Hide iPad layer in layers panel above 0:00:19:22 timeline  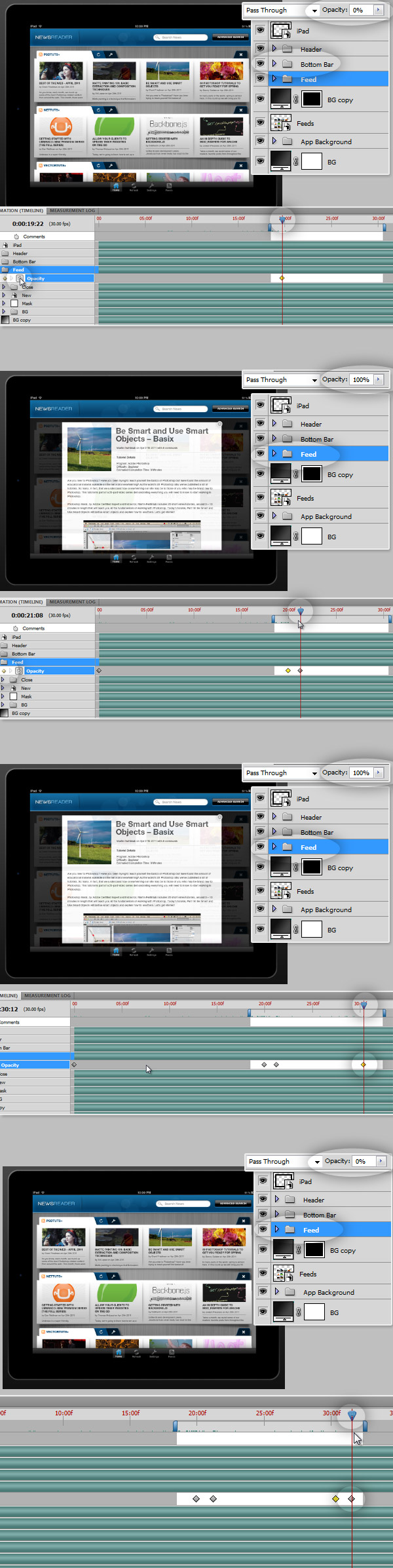pos(261,30)
